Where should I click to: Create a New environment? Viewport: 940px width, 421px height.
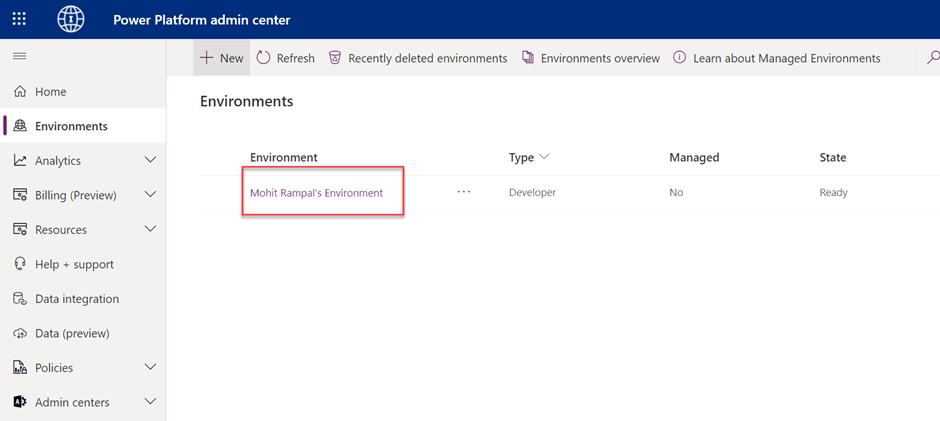(221, 58)
